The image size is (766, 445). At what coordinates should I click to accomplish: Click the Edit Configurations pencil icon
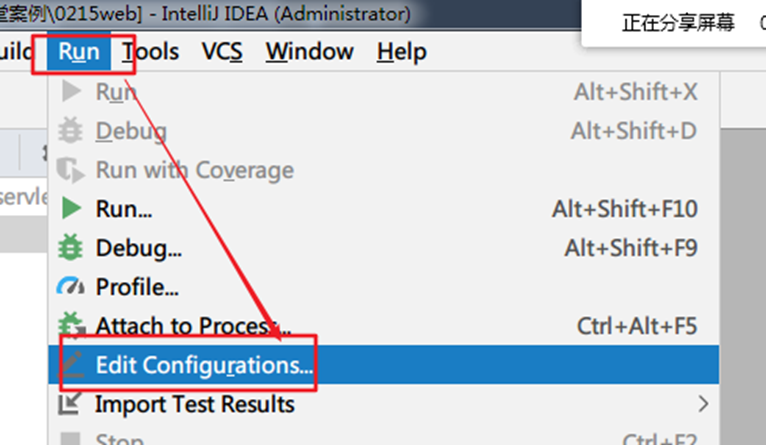point(71,365)
